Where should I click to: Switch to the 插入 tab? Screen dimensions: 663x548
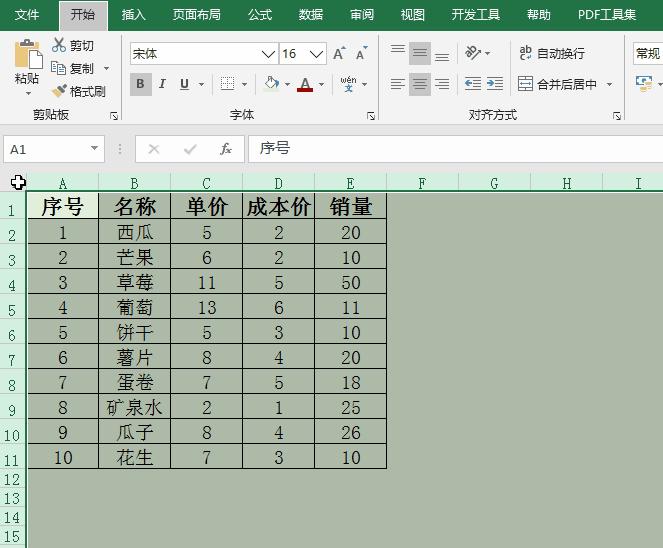coord(134,15)
